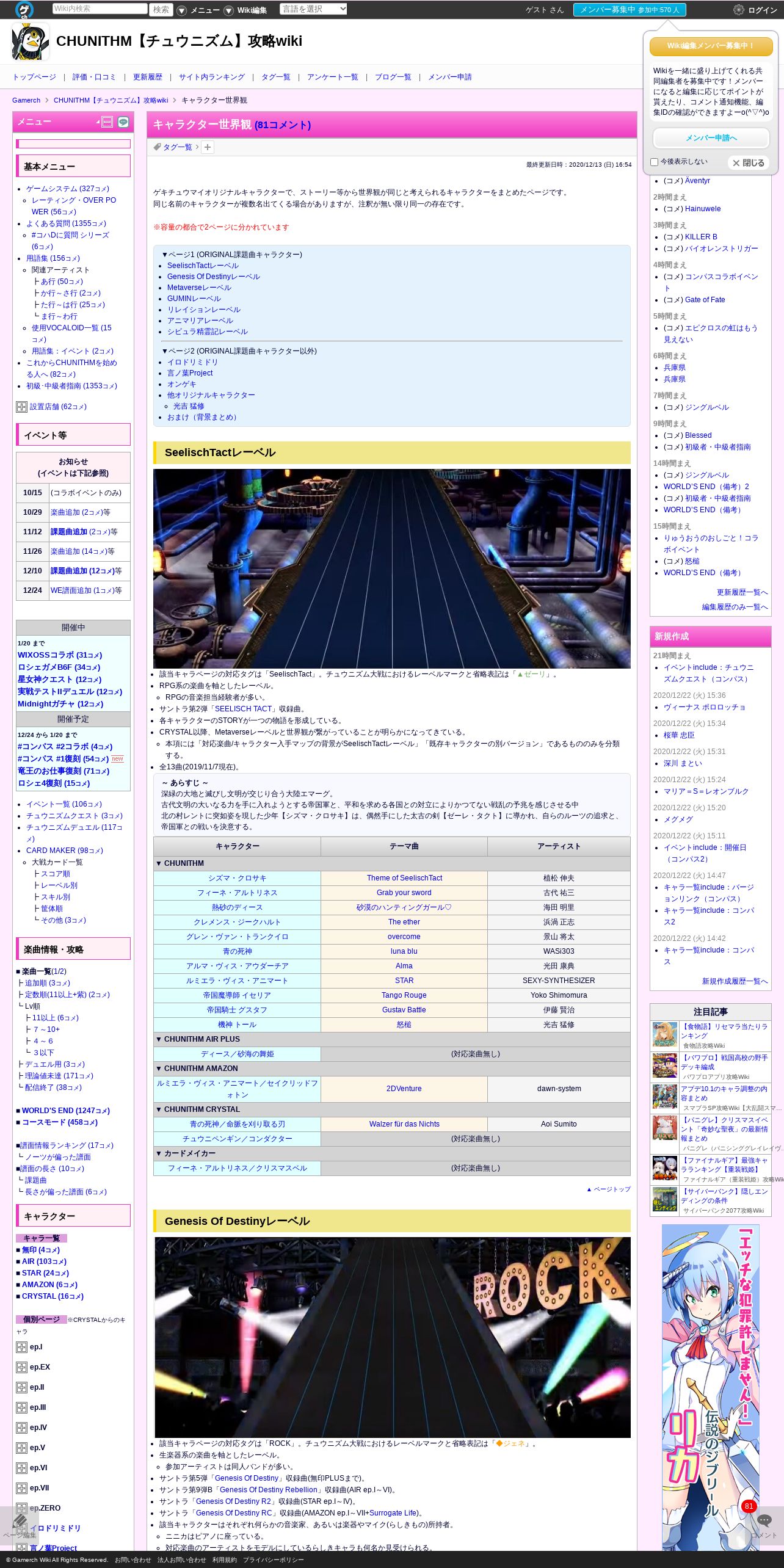This screenshot has width=784, height=1568.
Task: Click the 食物語 article thumbnail
Action: [x=665, y=1035]
